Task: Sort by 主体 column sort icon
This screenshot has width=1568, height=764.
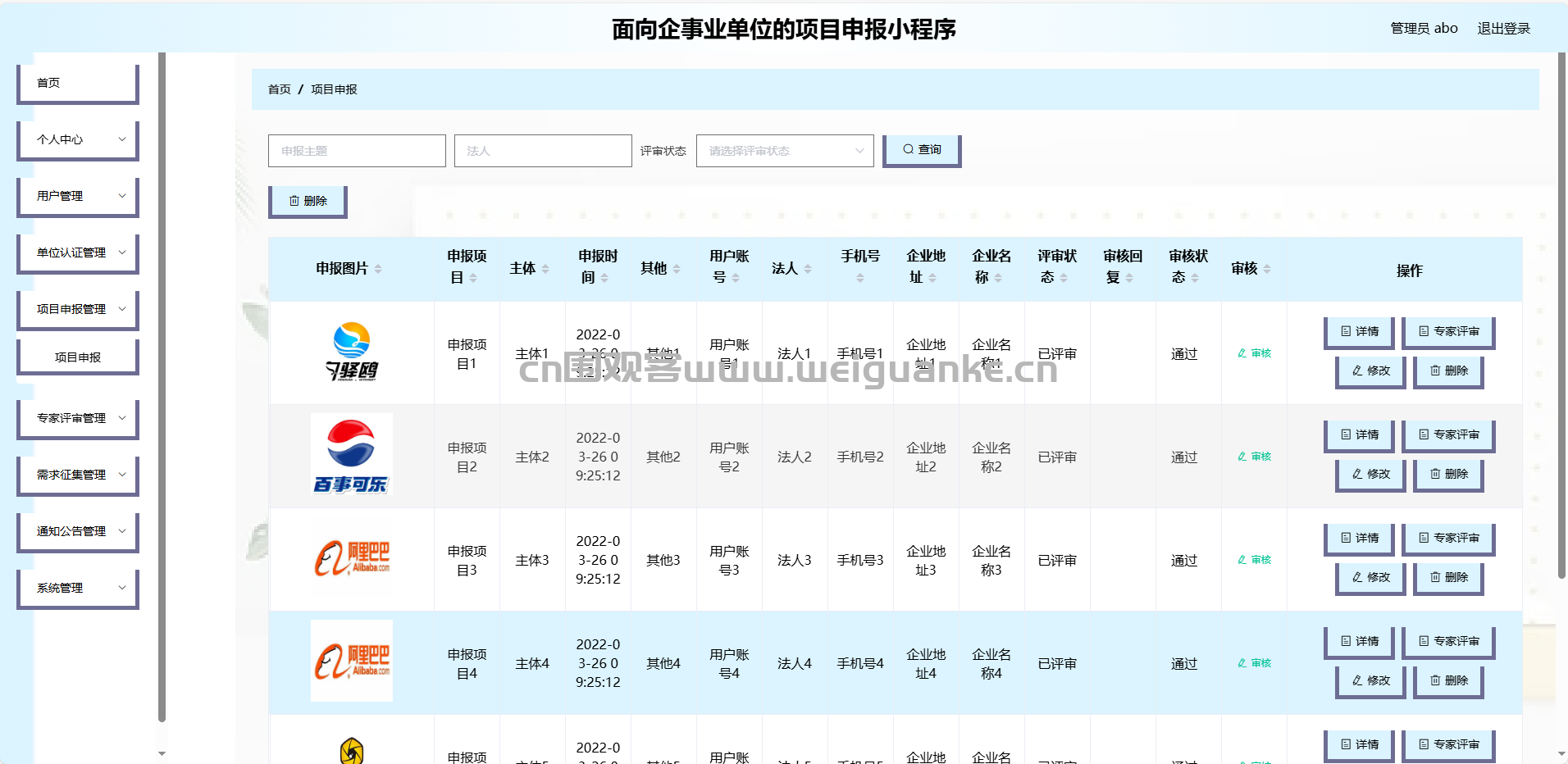Action: [x=545, y=269]
